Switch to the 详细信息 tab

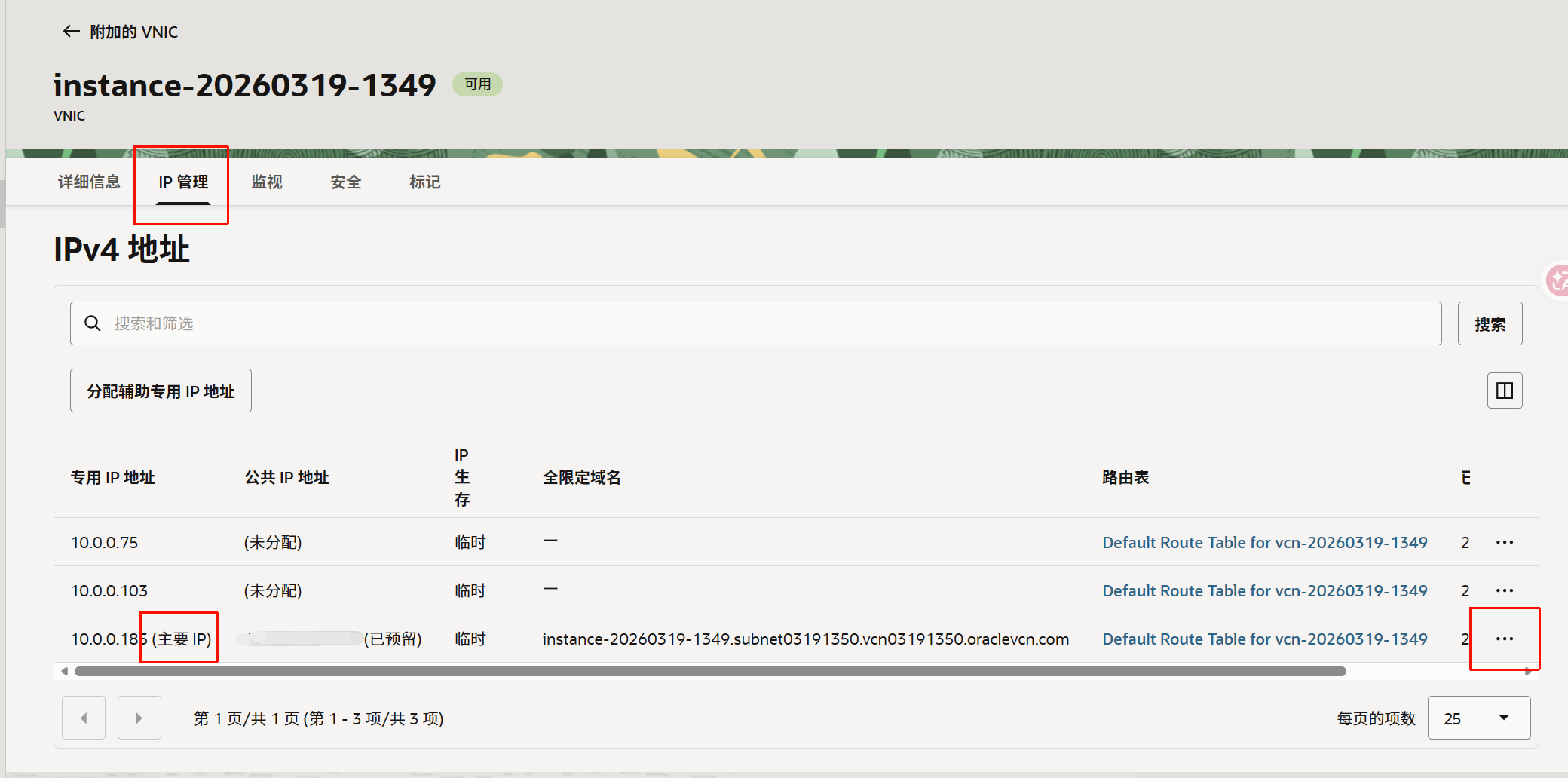89,182
